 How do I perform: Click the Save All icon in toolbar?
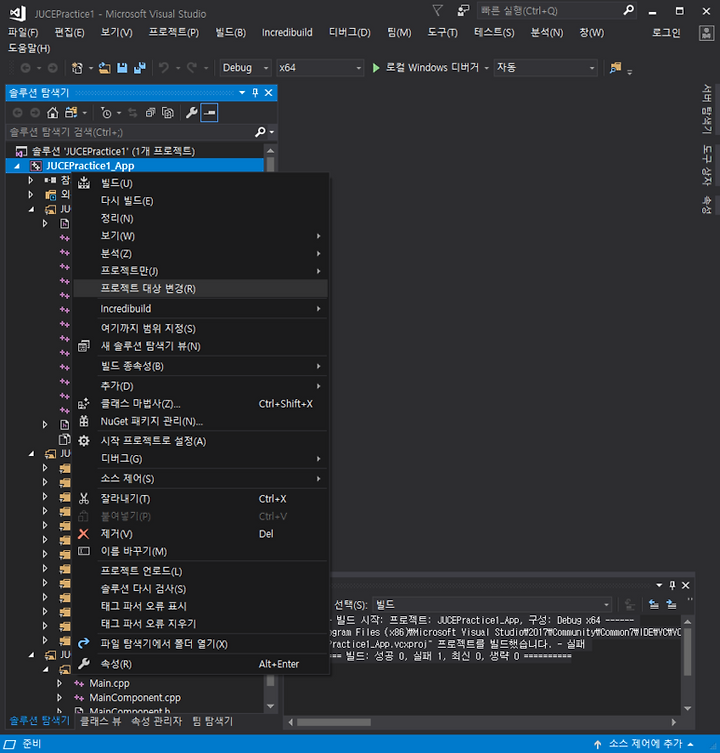[x=139, y=68]
